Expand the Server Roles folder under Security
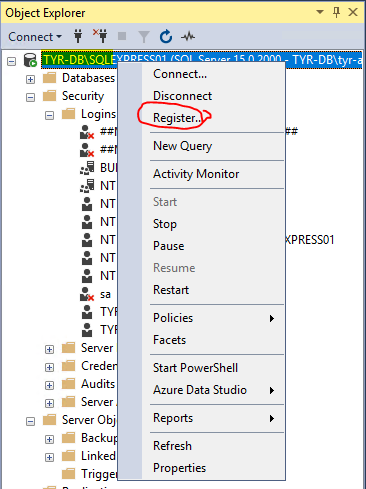366x489 pixels. click(49, 349)
